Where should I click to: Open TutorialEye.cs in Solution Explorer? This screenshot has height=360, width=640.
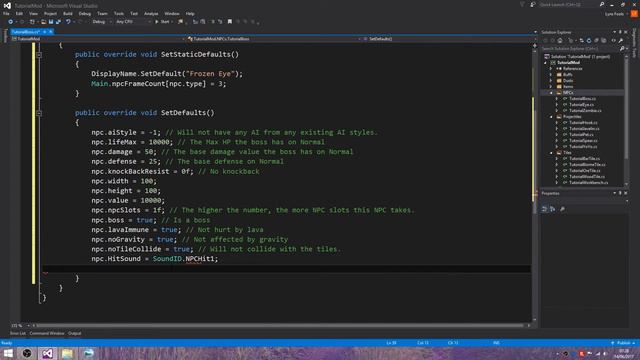point(581,104)
